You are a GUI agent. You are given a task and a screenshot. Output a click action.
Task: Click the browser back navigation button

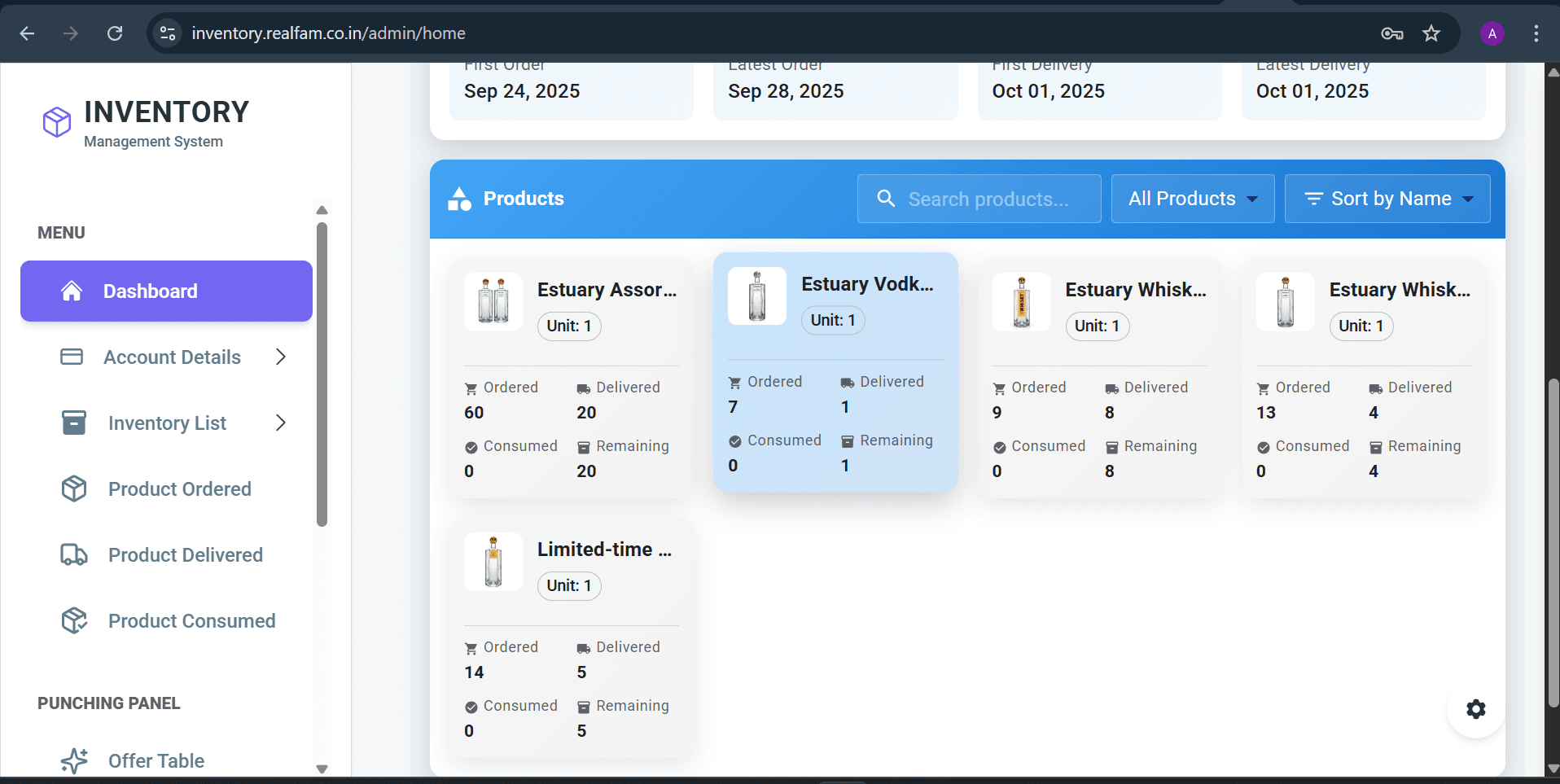27,33
